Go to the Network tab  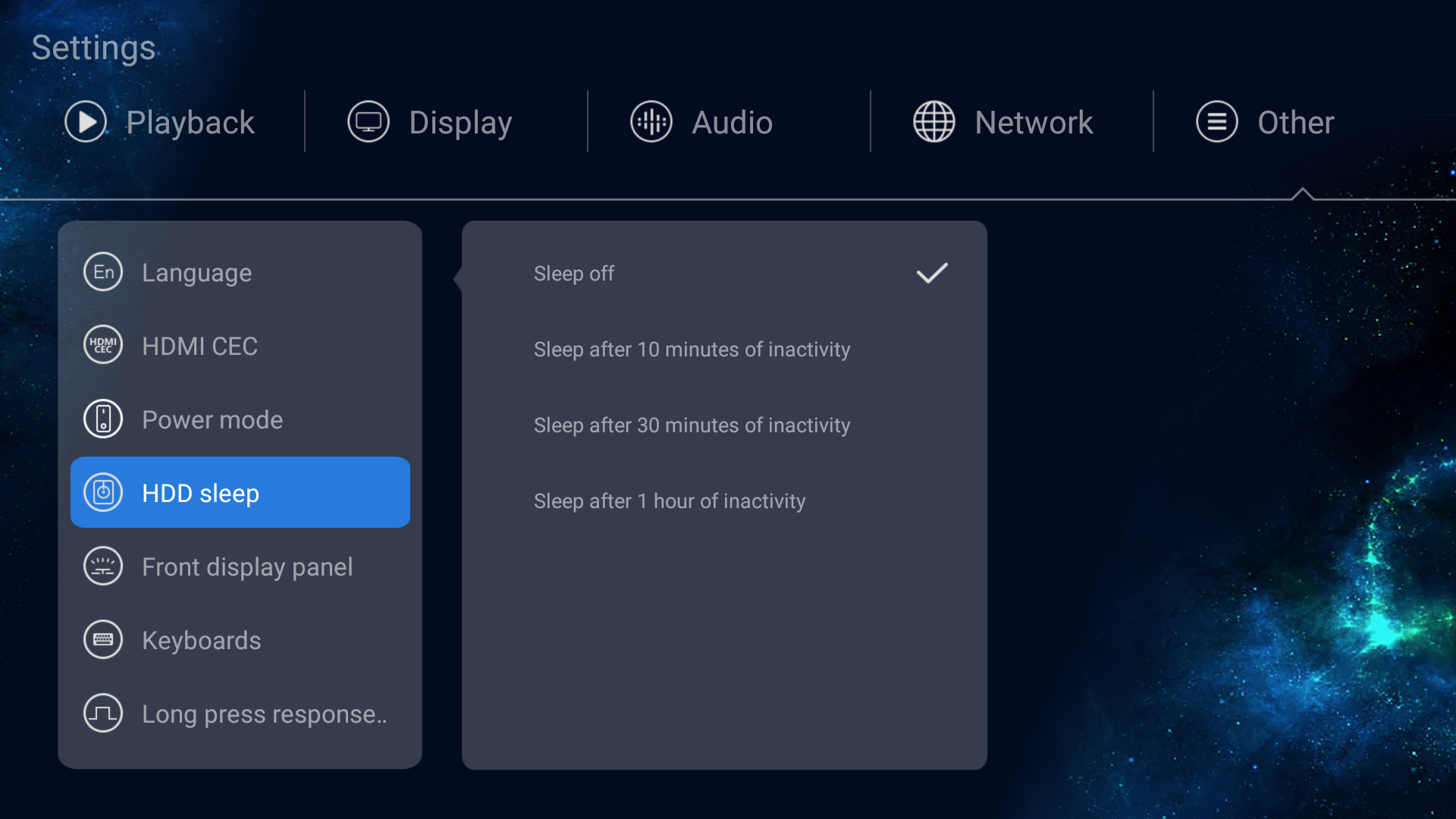(1003, 122)
